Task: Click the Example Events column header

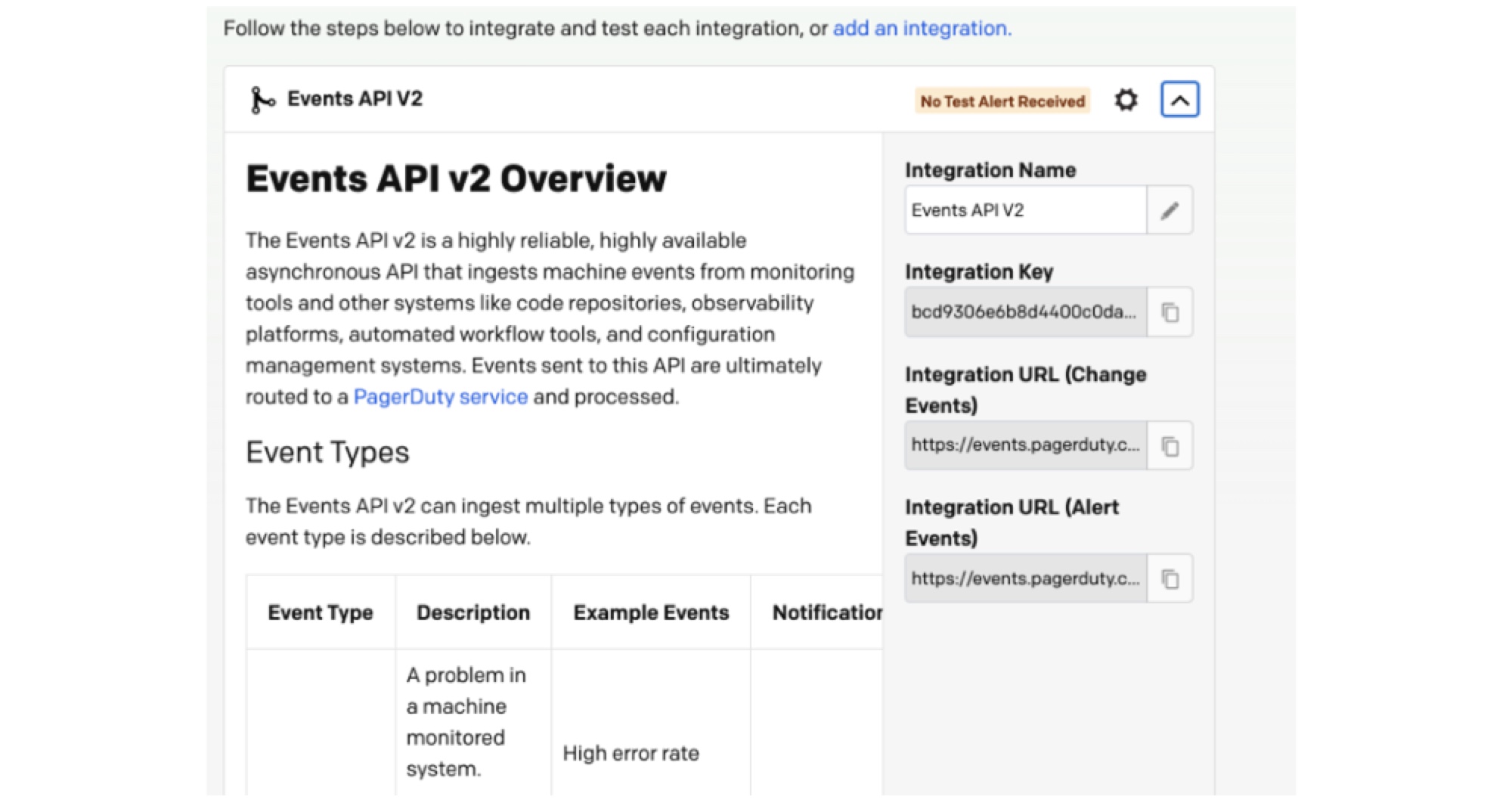Action: (651, 612)
